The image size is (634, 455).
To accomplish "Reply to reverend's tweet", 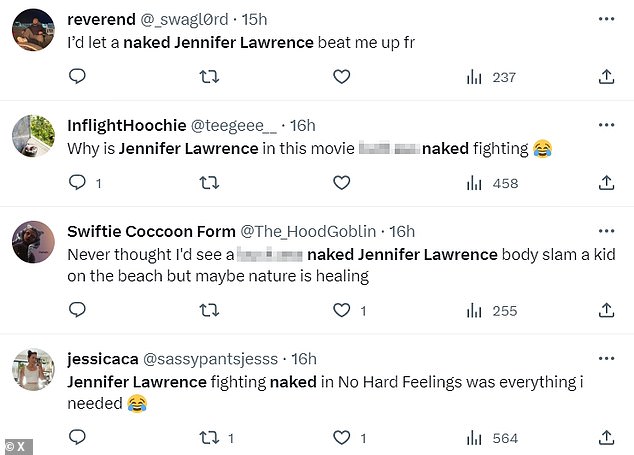I will 77,76.
